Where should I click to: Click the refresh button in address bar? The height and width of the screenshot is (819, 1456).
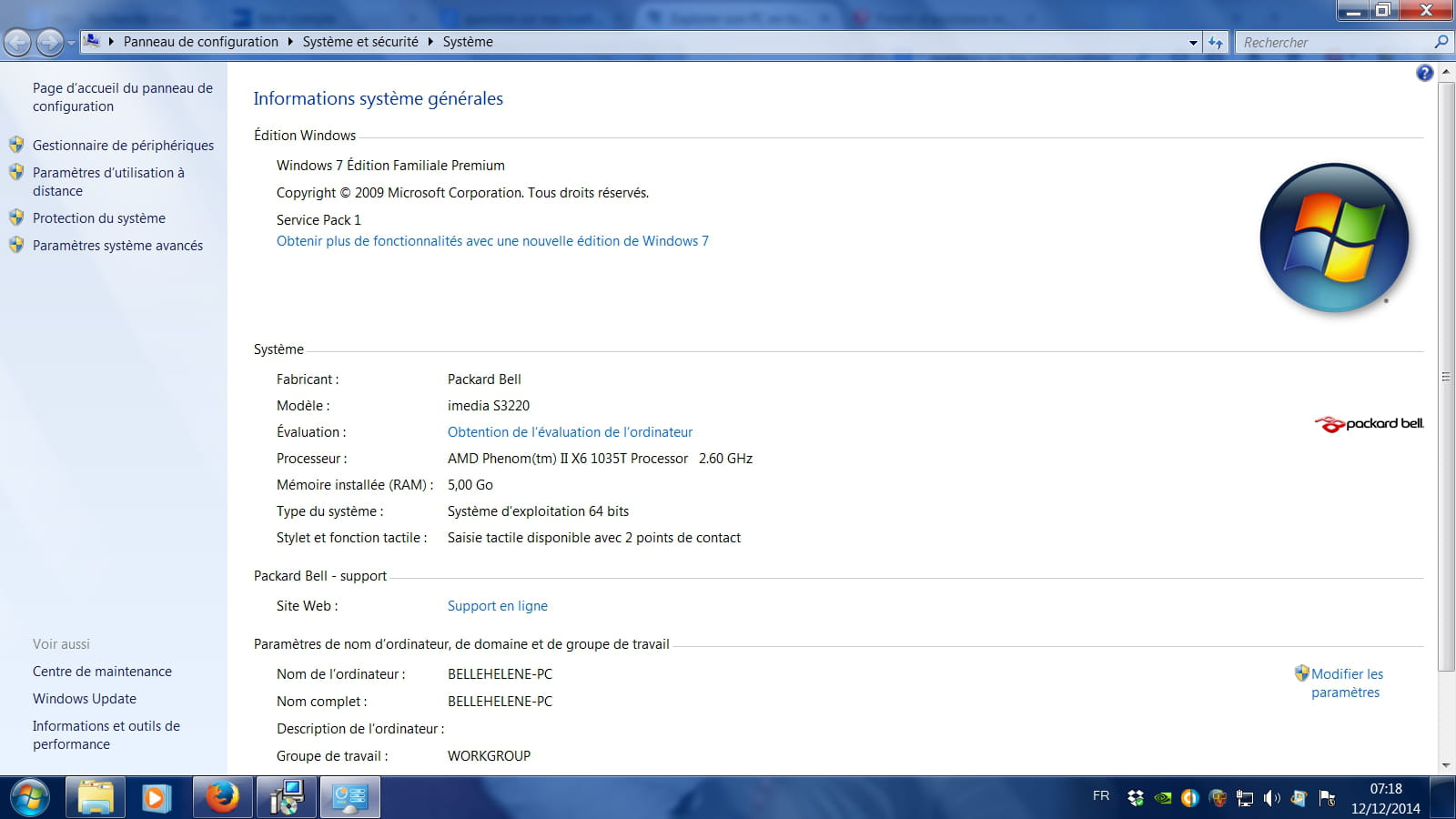coord(1216,43)
